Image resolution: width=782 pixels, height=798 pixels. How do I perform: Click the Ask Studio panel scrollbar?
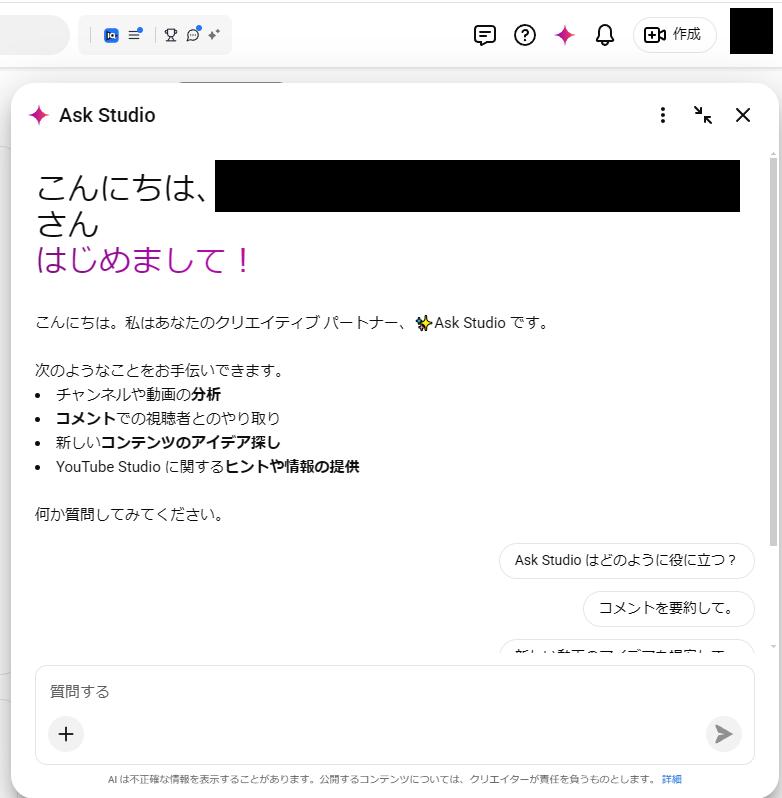pos(773,351)
